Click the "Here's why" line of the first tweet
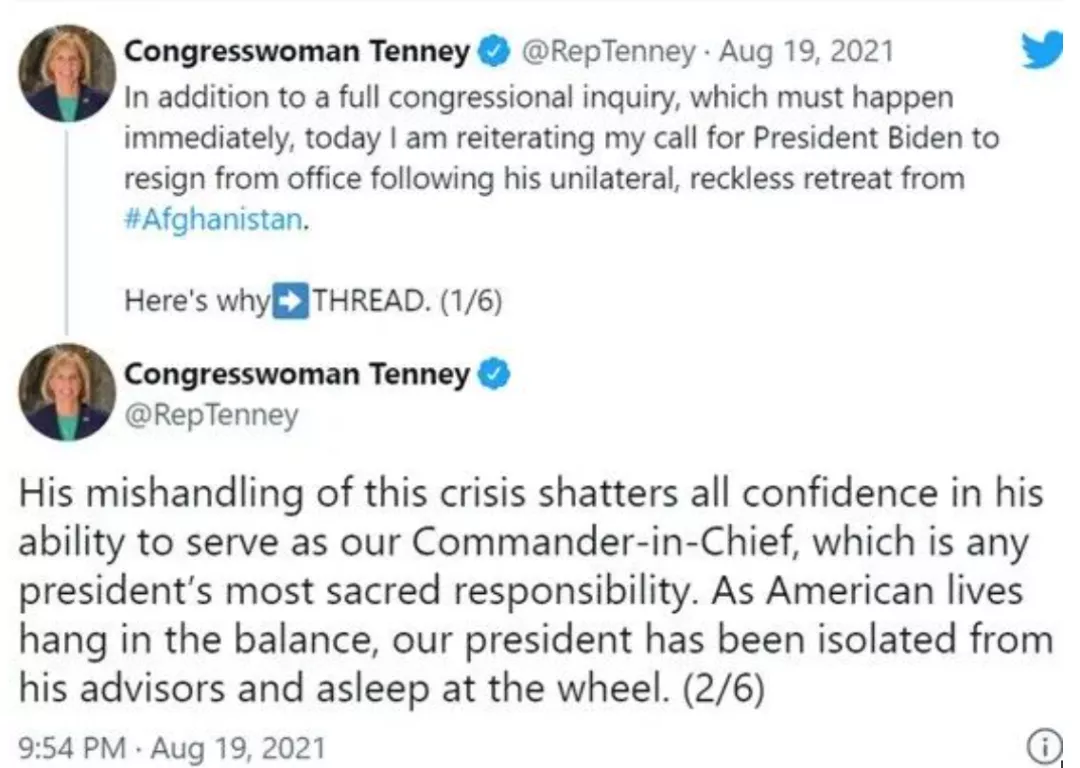 coord(197,302)
